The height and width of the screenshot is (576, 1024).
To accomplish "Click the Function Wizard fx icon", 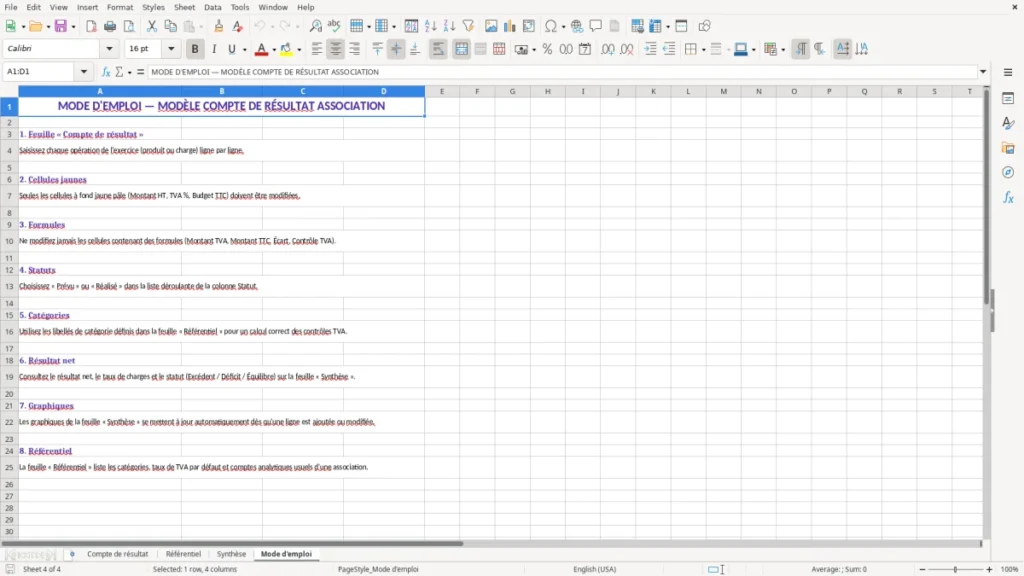I will (106, 72).
